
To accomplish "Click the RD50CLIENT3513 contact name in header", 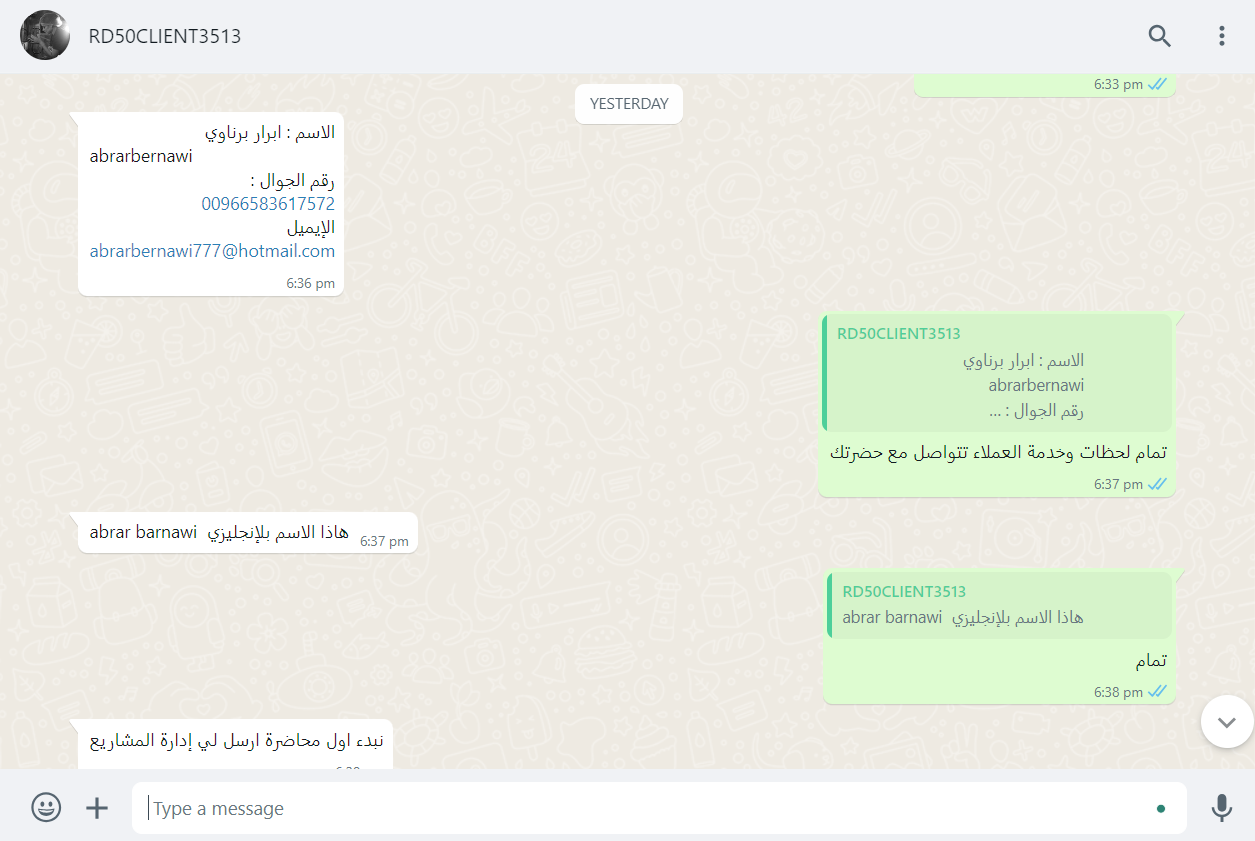I will [x=165, y=36].
